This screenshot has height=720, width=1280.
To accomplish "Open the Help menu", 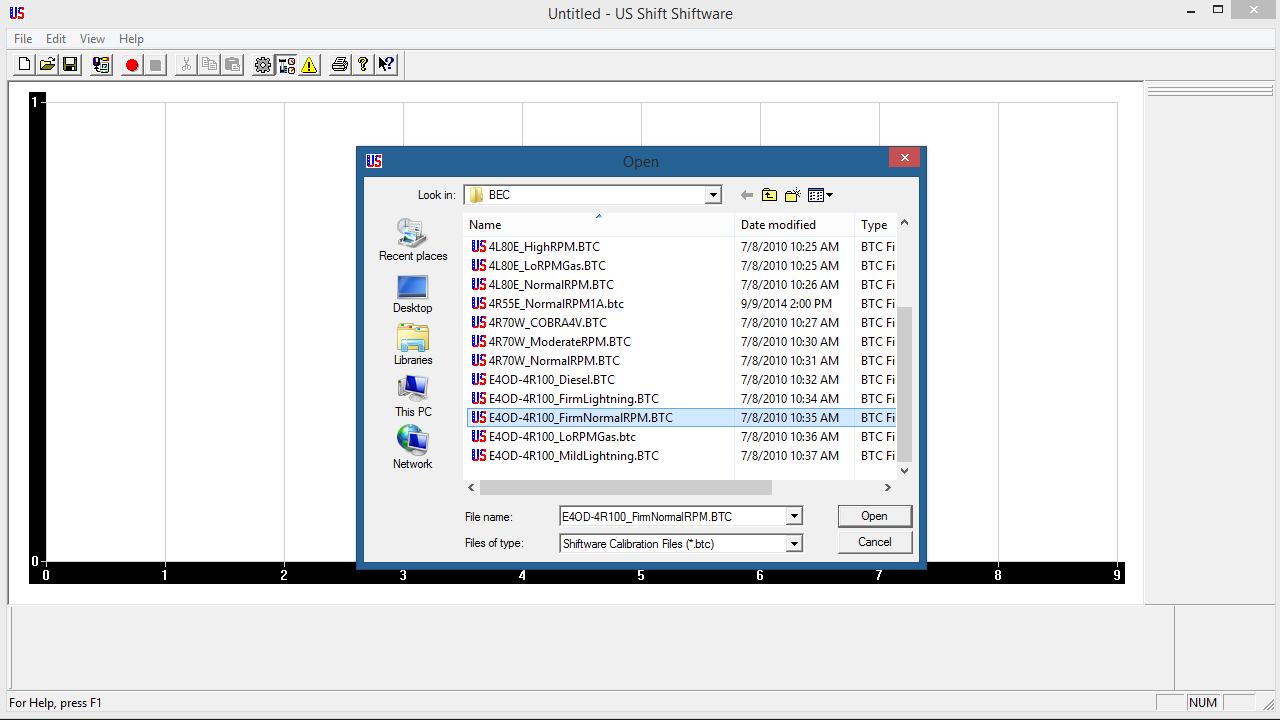I will 131,39.
